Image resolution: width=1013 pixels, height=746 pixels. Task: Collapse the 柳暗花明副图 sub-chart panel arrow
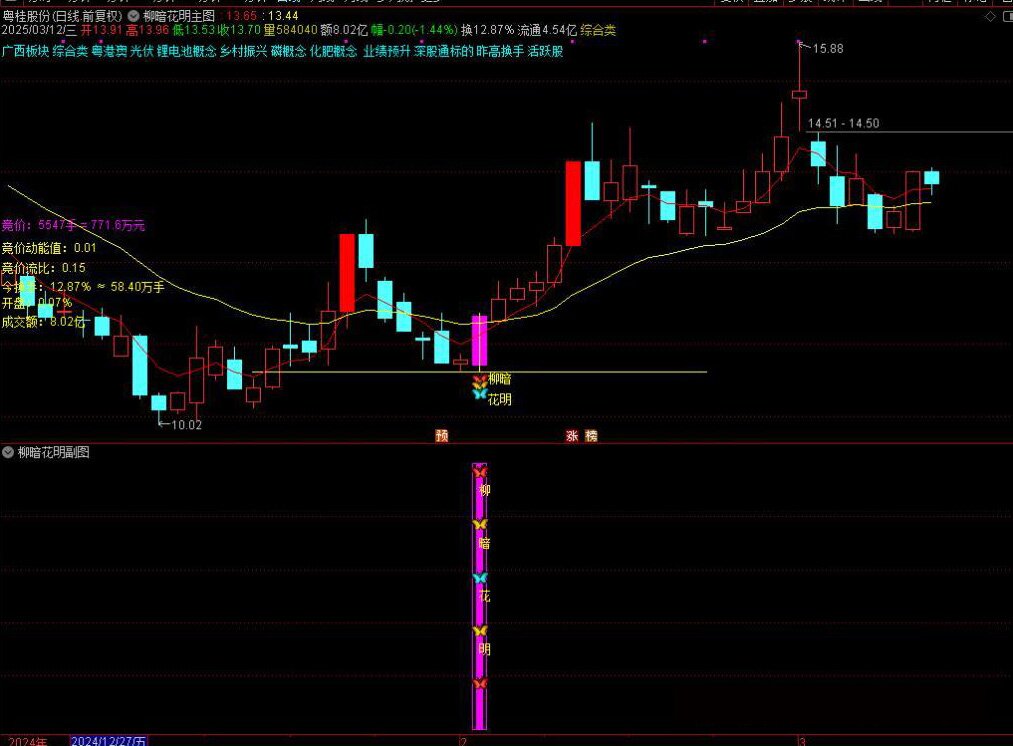[9, 453]
